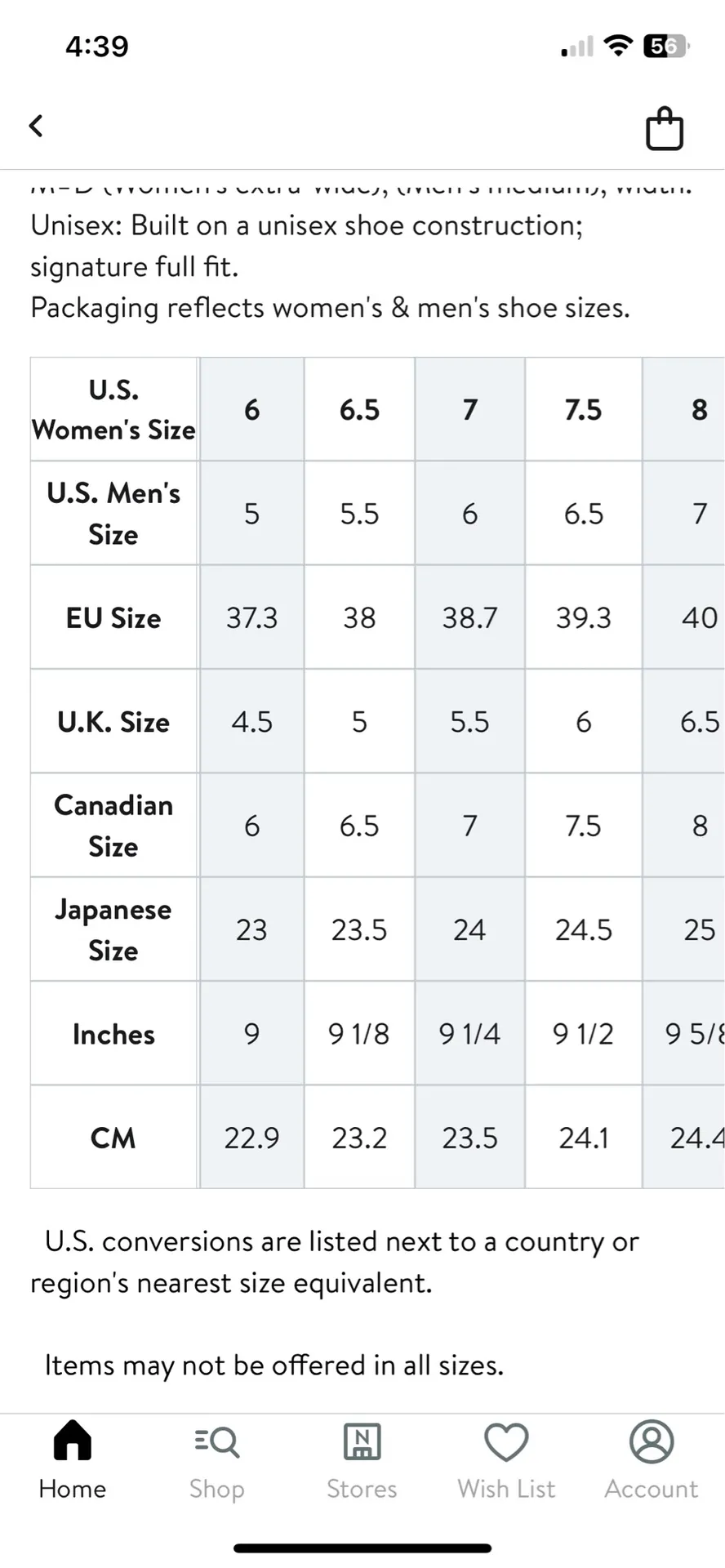
Task: Tap the U.K. Size row header
Action: 113,722
